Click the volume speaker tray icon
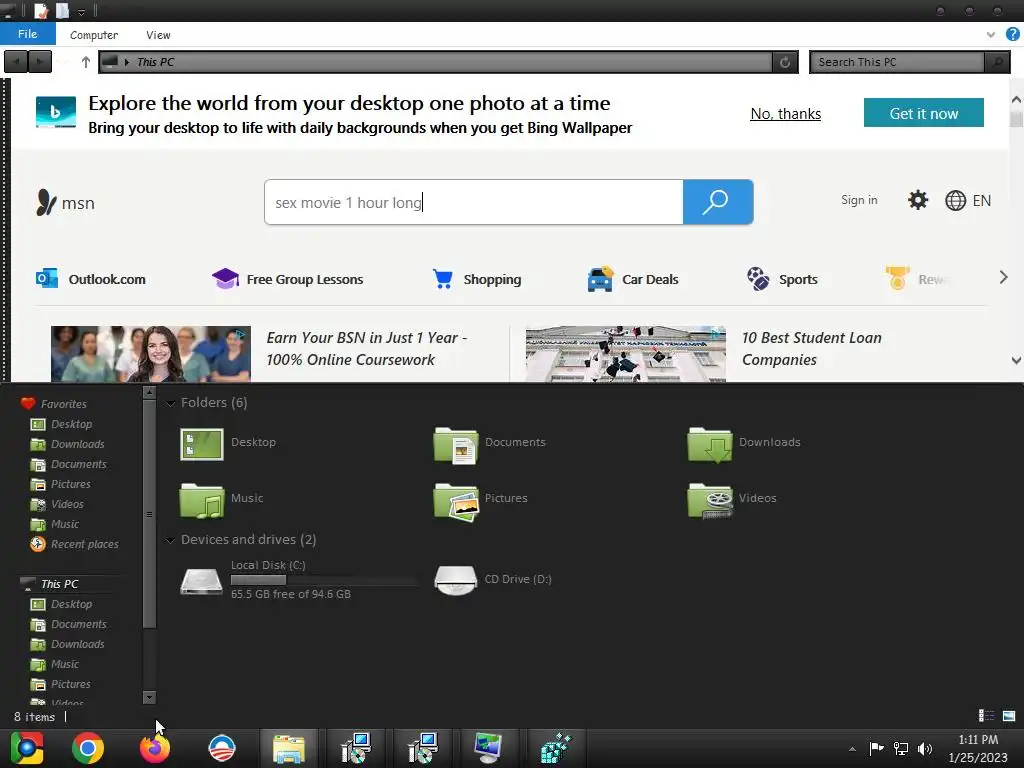The width and height of the screenshot is (1024, 768). point(924,748)
